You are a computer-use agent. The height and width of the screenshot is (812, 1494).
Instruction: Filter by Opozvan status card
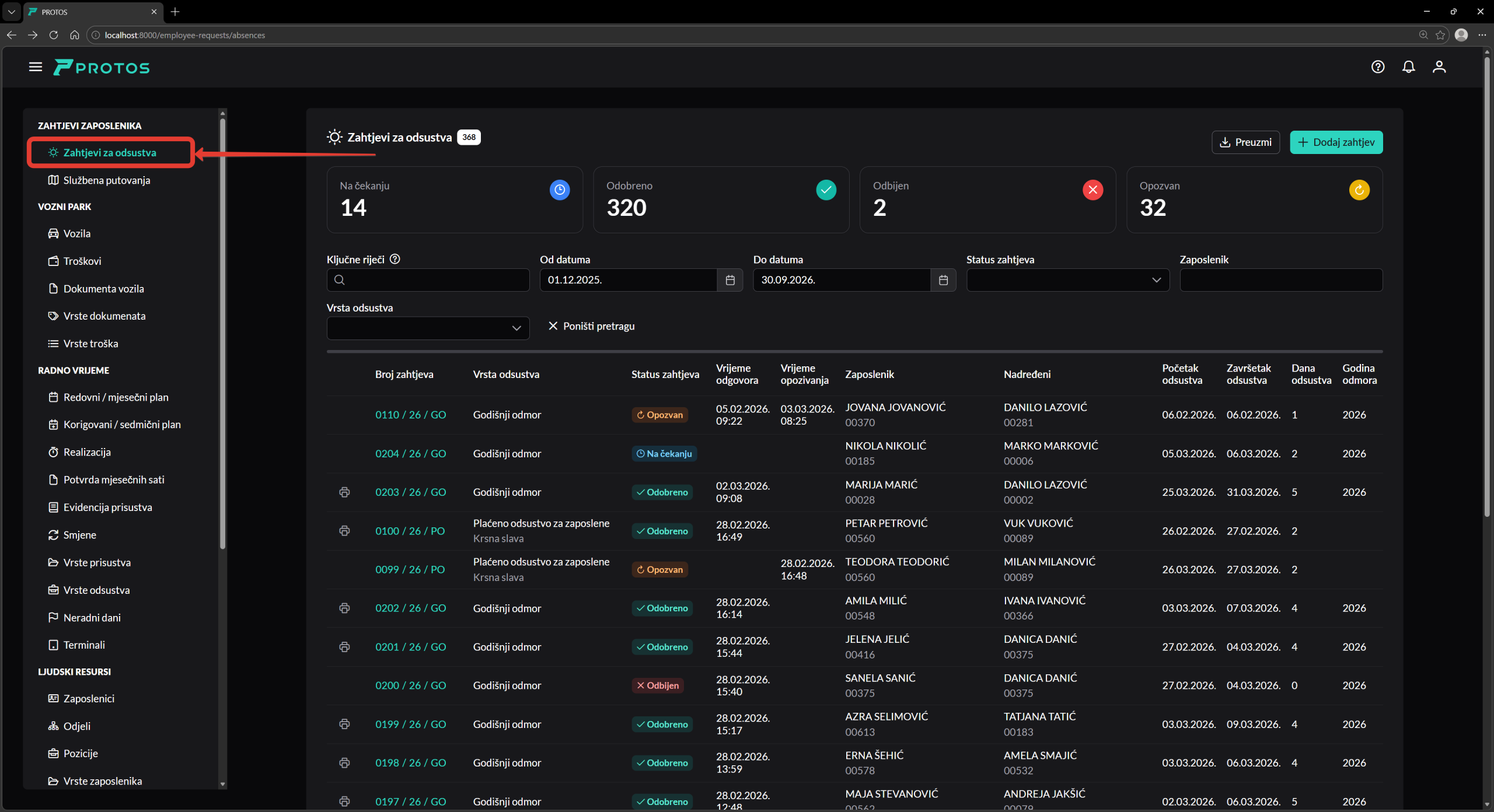pyautogui.click(x=1254, y=199)
